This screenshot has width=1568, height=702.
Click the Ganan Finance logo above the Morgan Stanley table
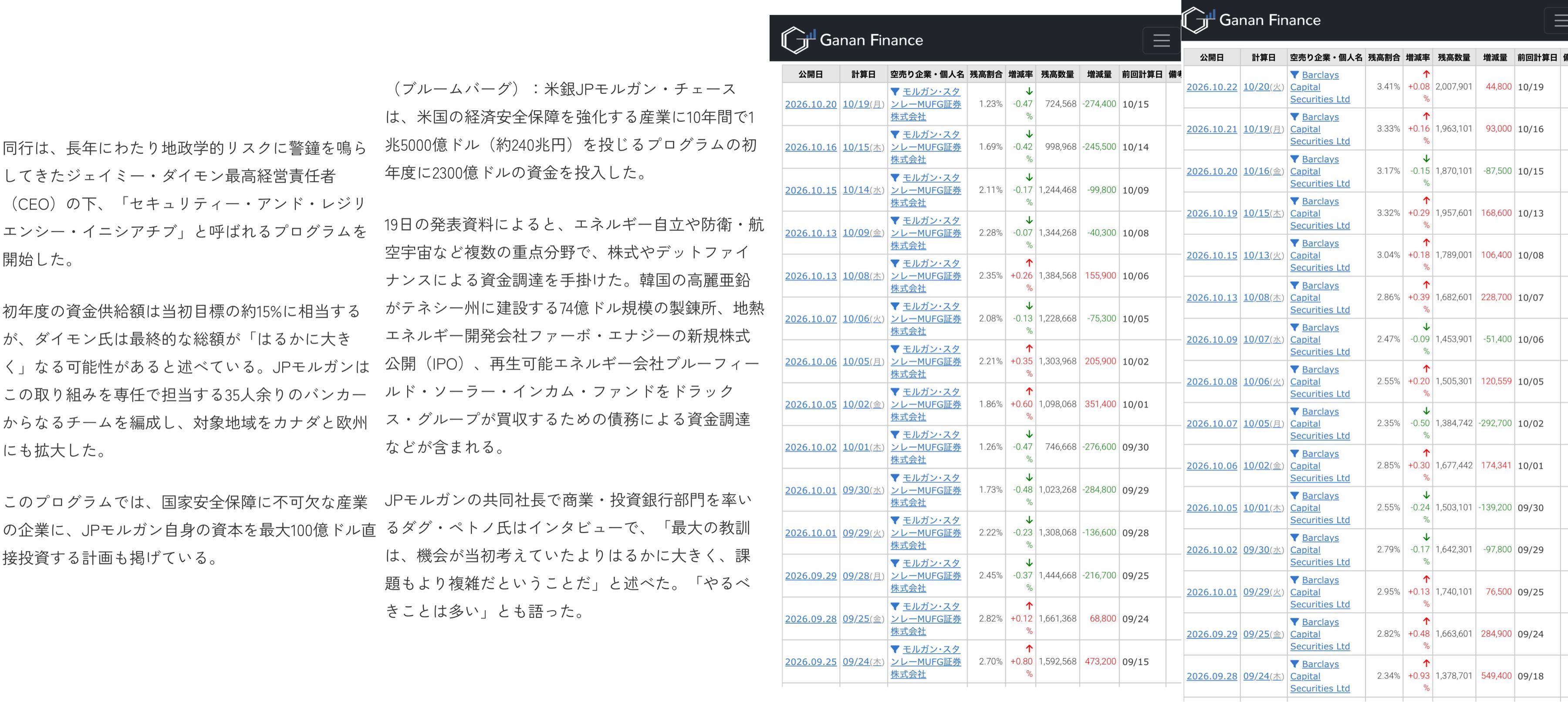852,40
